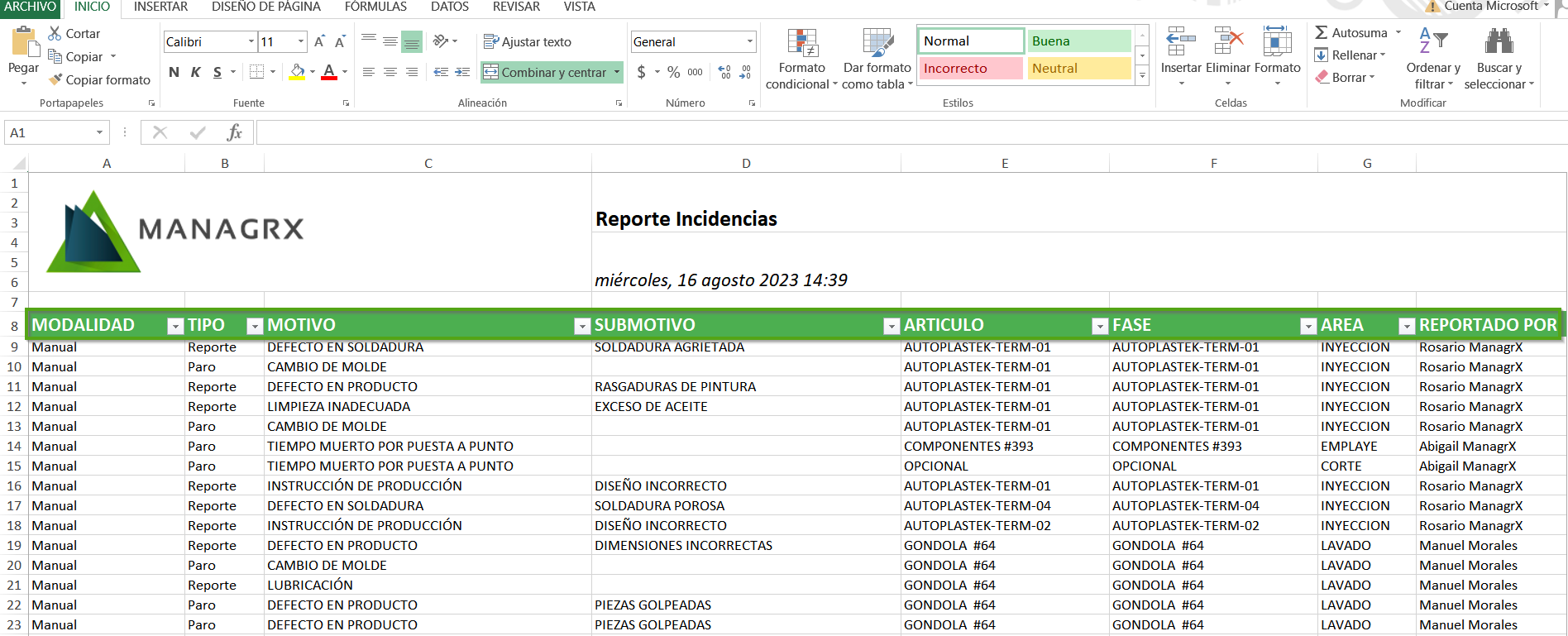Viewport: 1568px width, 636px height.
Task: Click the Cortar scissors icon
Action: click(55, 33)
